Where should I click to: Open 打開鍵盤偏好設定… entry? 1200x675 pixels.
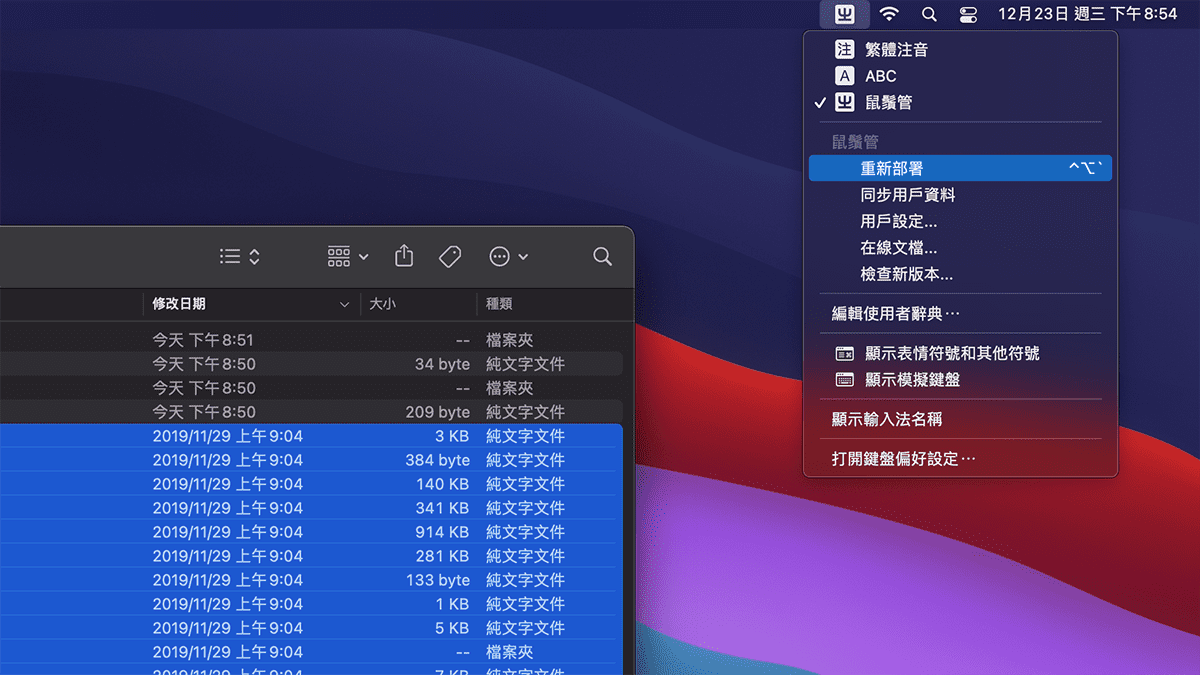[x=903, y=459]
